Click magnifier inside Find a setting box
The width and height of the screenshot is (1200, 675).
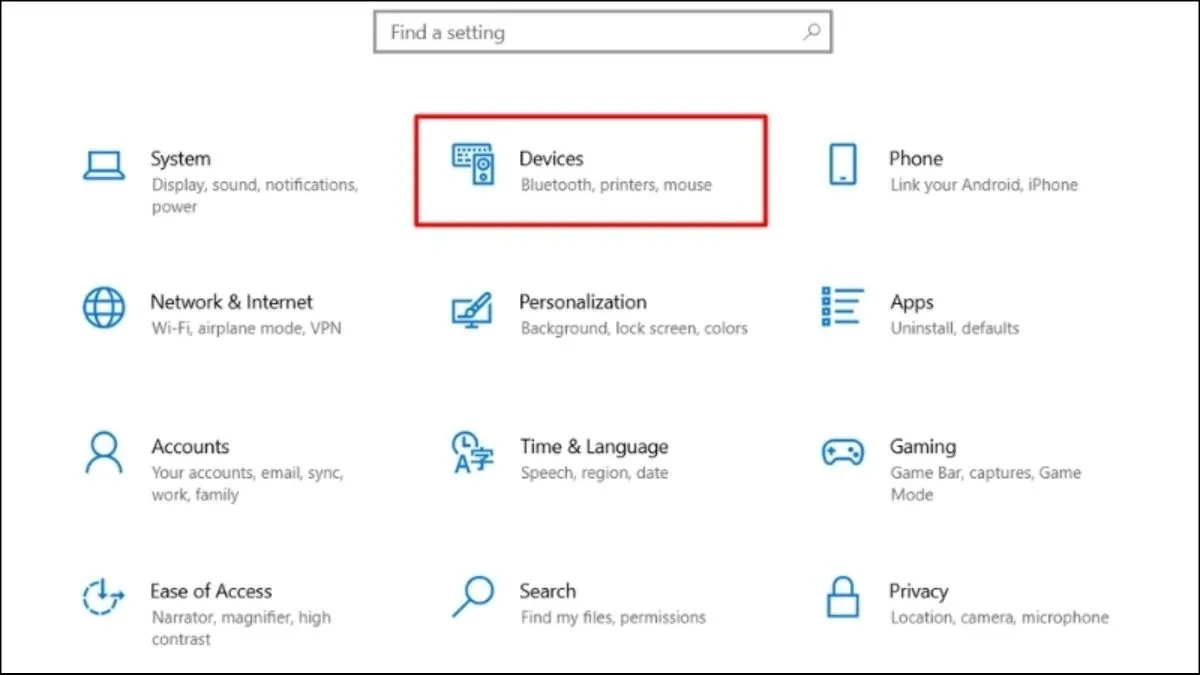812,33
